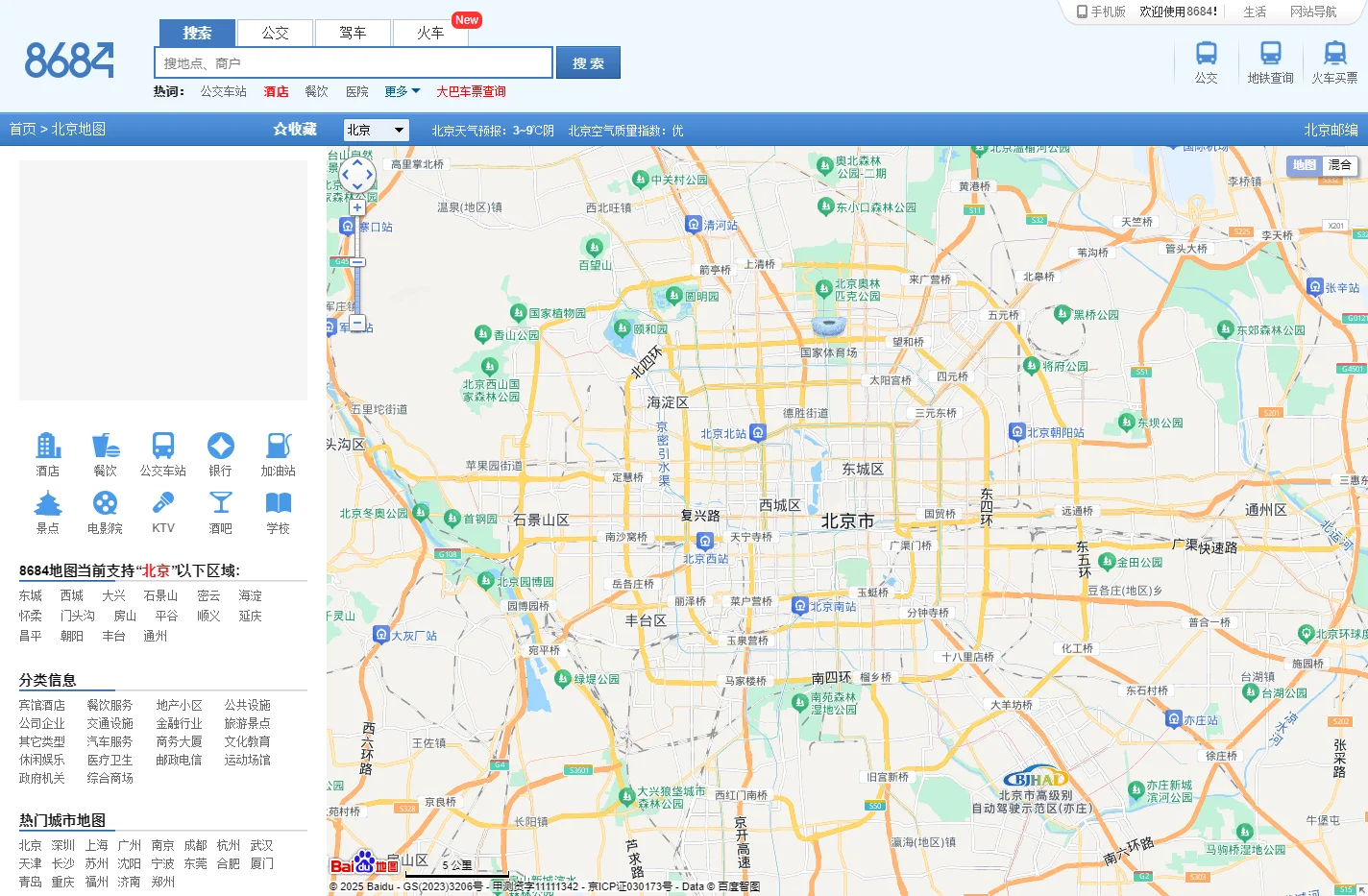Expand the 更多 hot words dropdown
Image resolution: width=1368 pixels, height=896 pixels.
403,91
